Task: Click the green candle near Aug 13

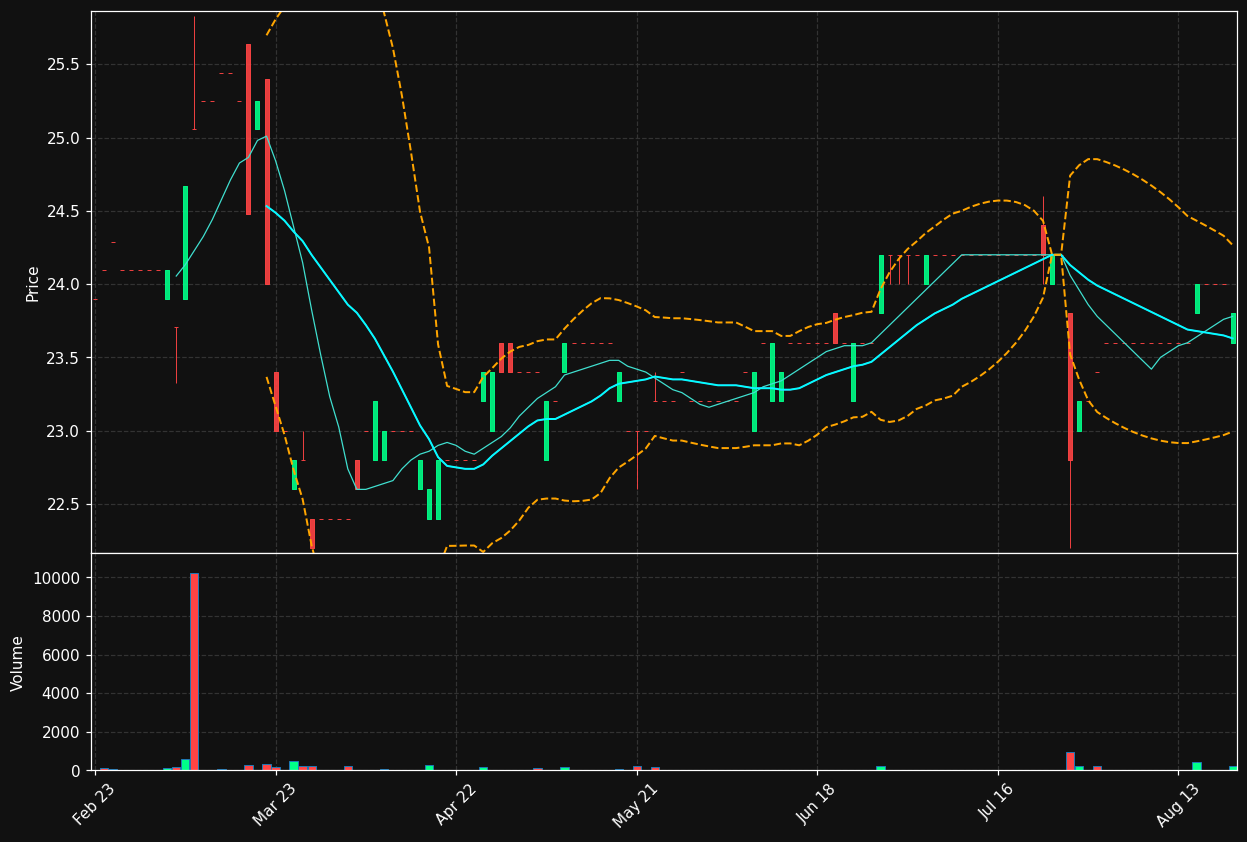Action: (1197, 299)
